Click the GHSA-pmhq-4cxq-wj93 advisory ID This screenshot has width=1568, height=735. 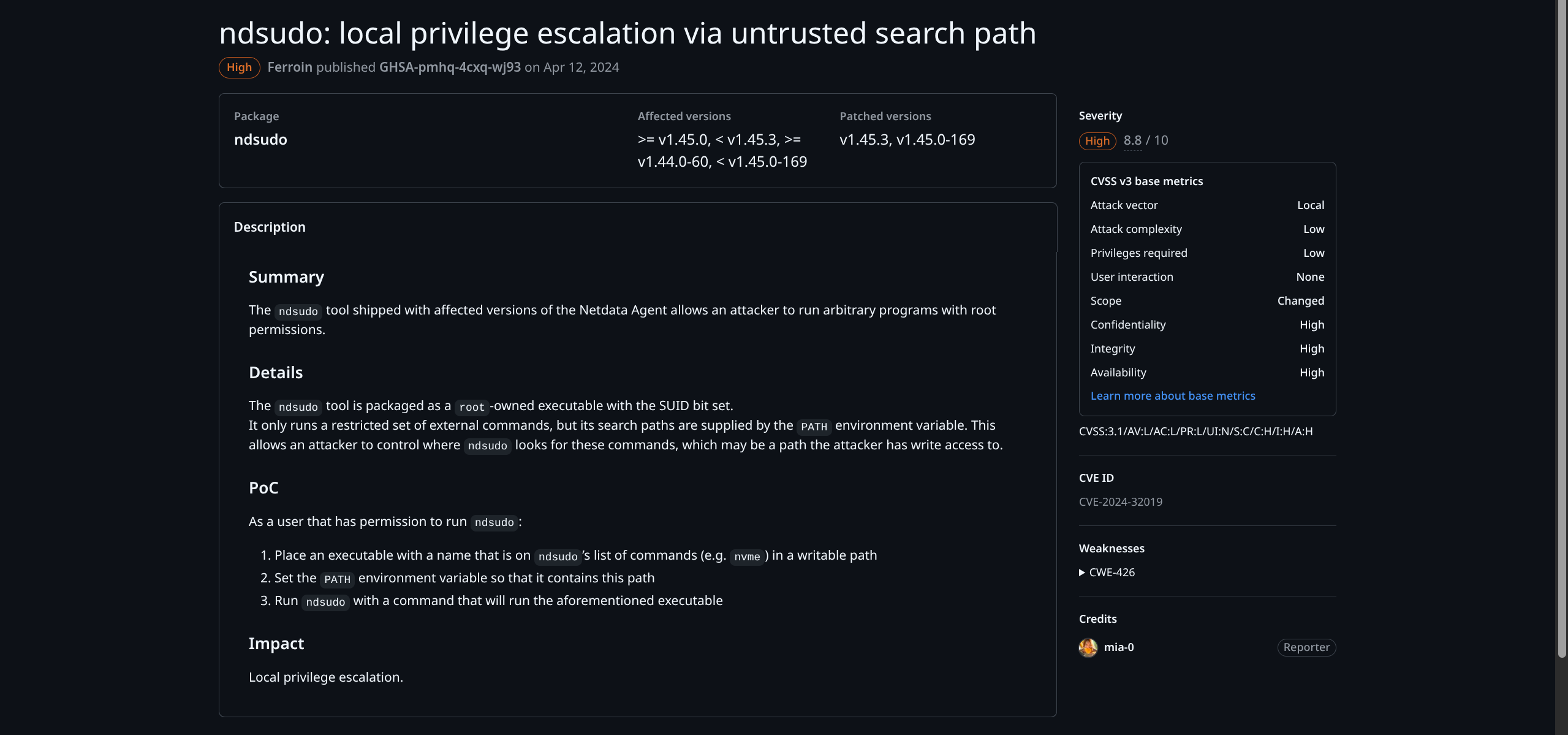click(450, 67)
